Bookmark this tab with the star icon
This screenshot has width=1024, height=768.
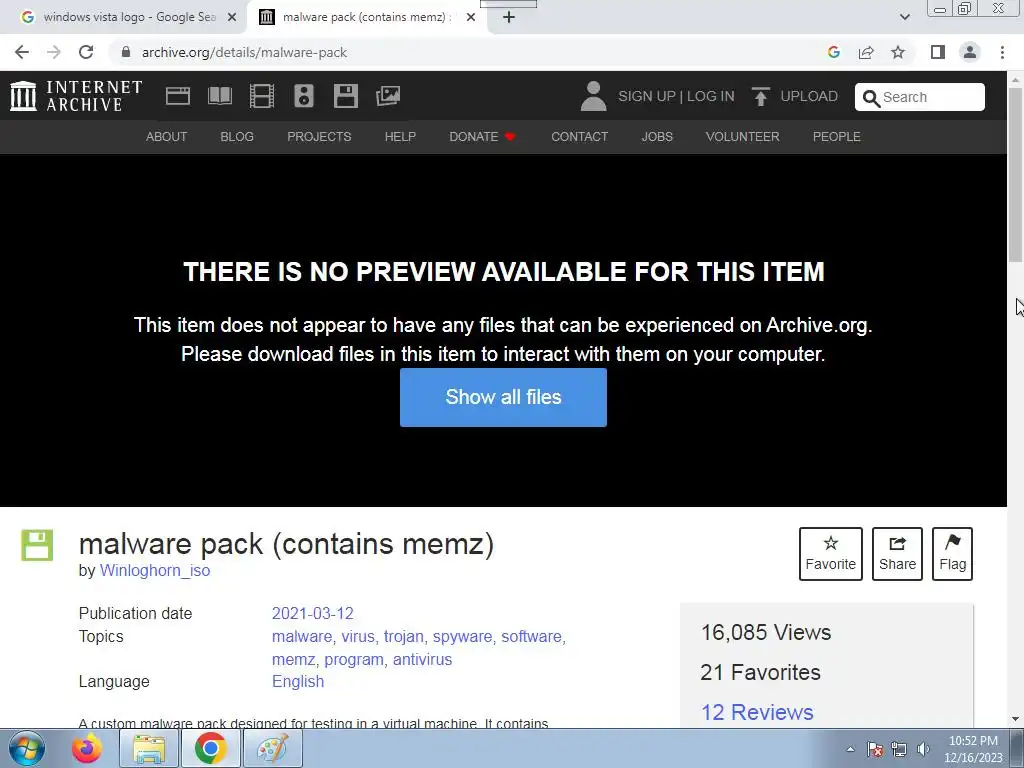click(898, 52)
